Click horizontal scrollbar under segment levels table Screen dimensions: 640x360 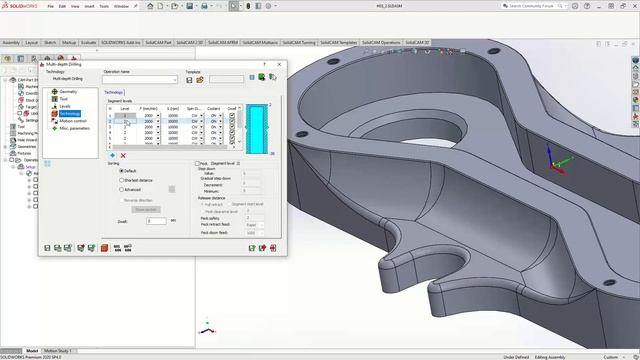[x=171, y=147]
